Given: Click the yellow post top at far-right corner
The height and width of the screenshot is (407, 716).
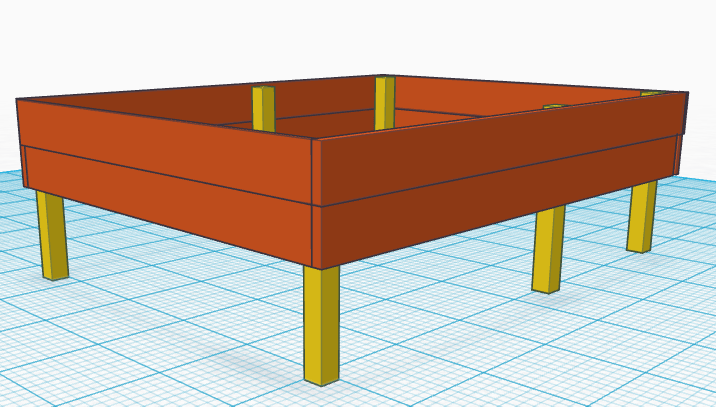Looking at the screenshot, I should click(651, 93).
